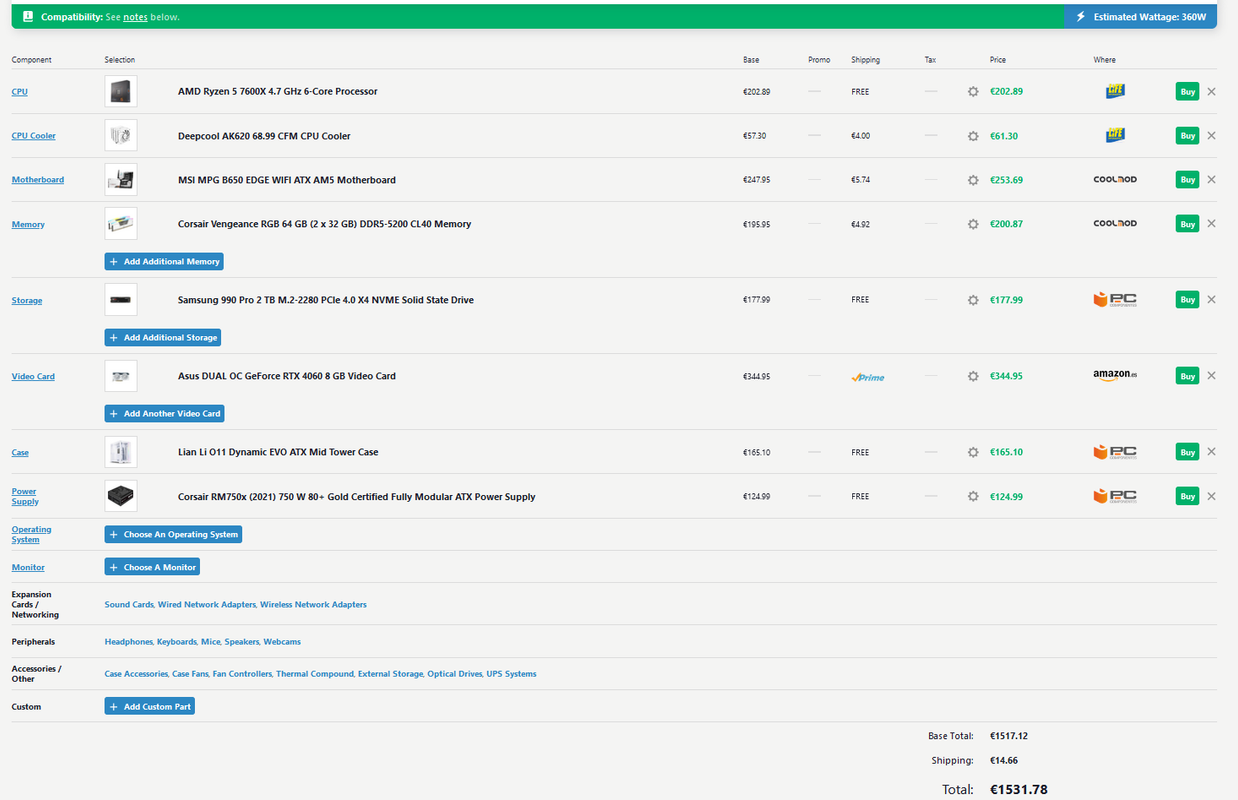Open price settings gear for CPU row
The width and height of the screenshot is (1238, 800).
(973, 92)
